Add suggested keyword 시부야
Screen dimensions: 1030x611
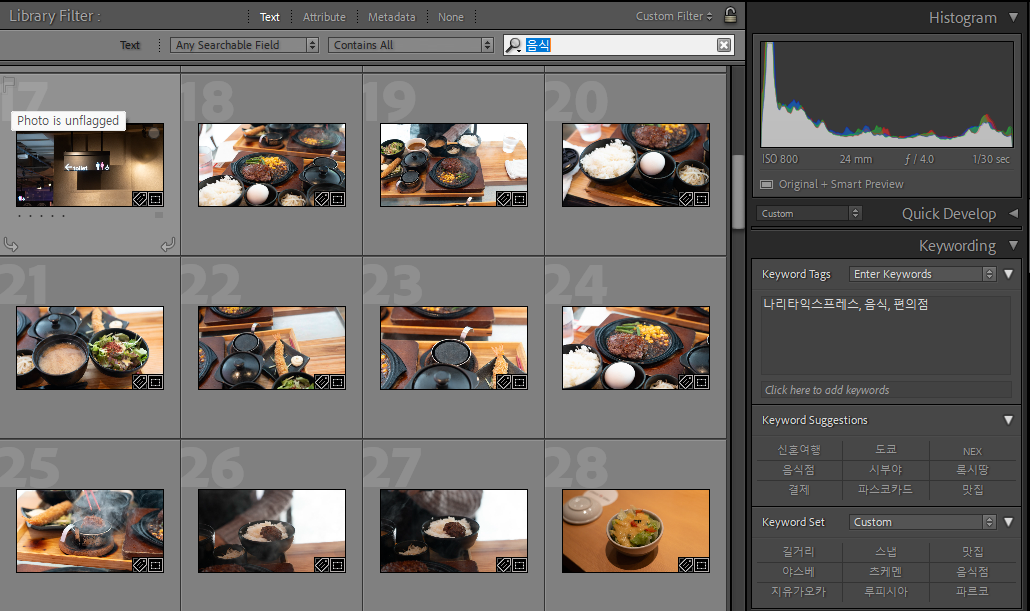885,469
